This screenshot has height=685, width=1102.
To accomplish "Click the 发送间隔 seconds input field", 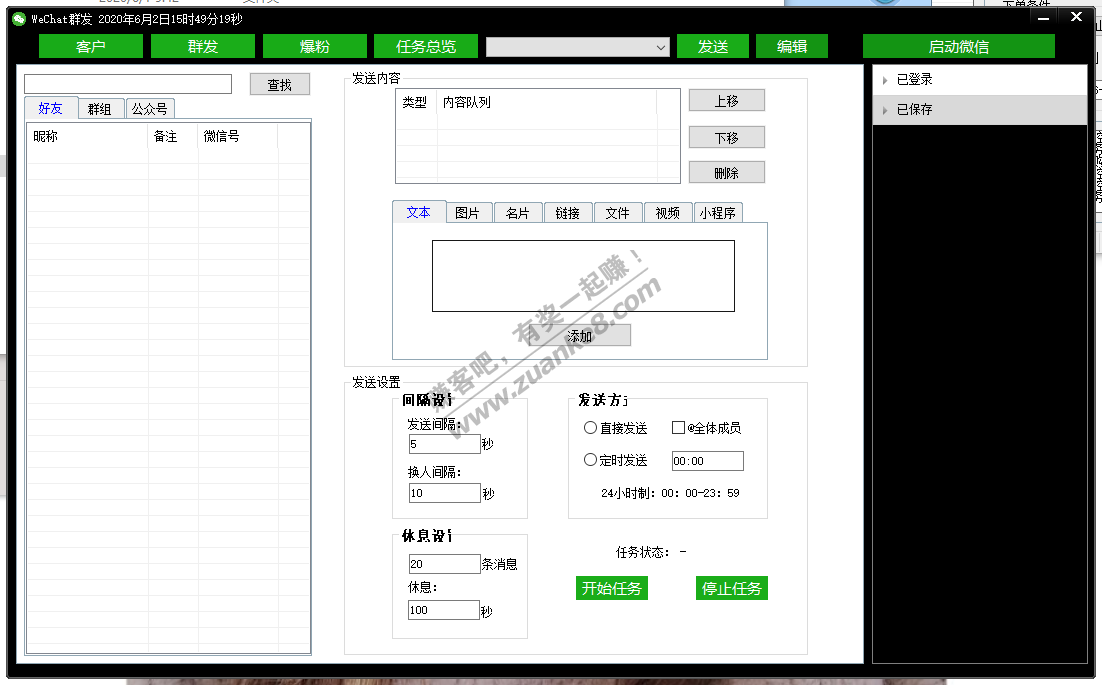I will tap(444, 444).
